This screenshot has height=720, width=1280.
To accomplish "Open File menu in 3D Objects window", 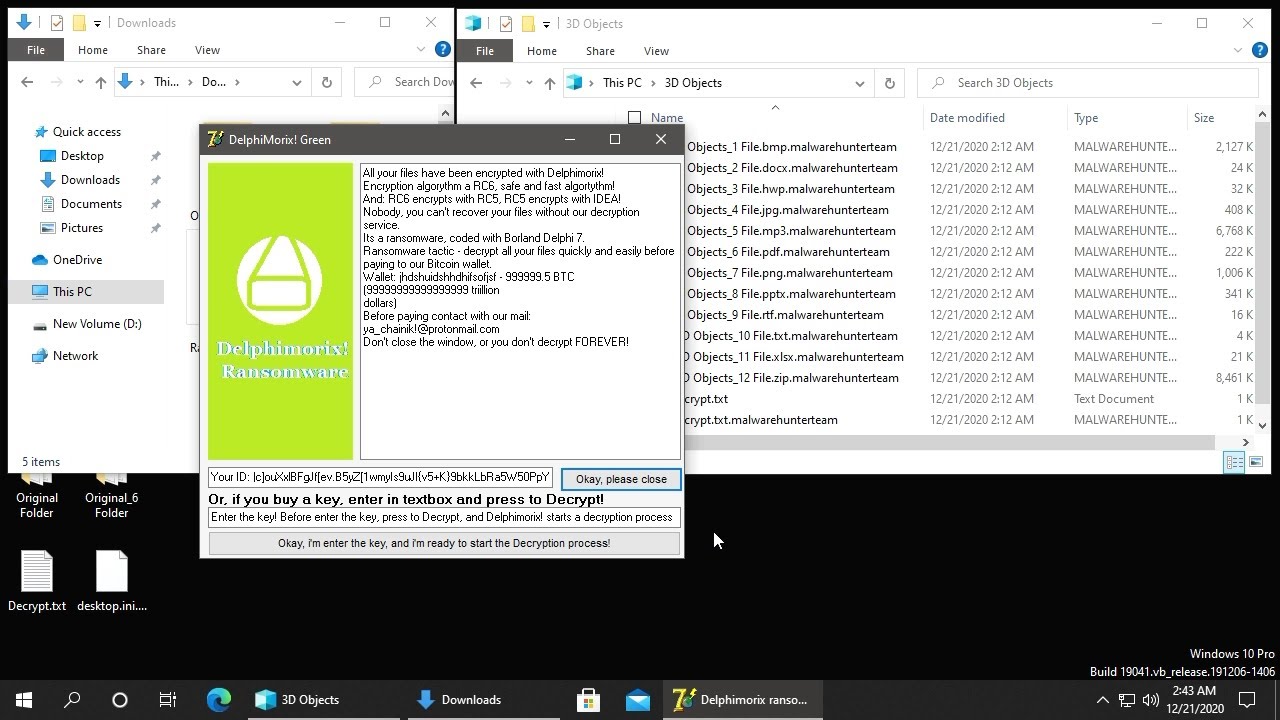I will coord(485,51).
